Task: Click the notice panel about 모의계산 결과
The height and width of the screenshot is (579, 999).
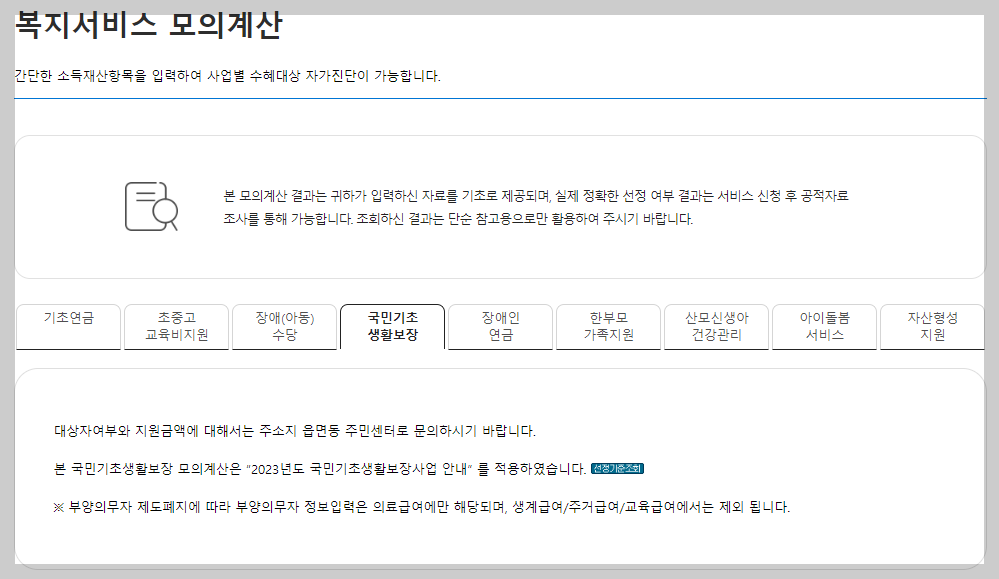Action: pos(500,205)
